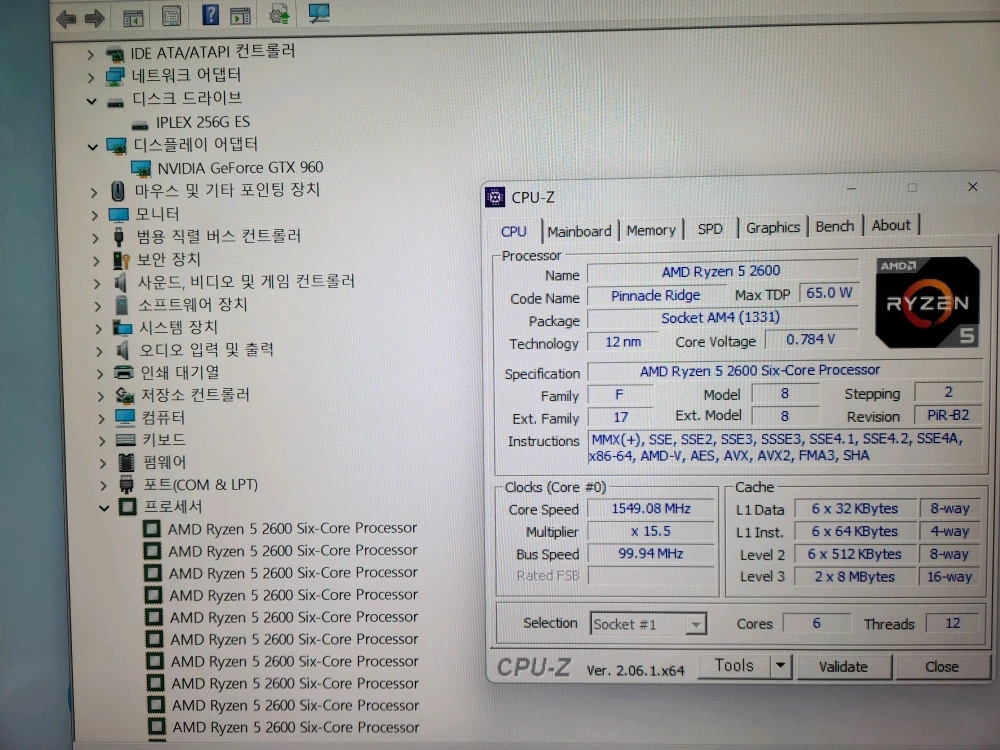Click the Bus Speed value 99.94 MHz
1000x750 pixels.
651,553
